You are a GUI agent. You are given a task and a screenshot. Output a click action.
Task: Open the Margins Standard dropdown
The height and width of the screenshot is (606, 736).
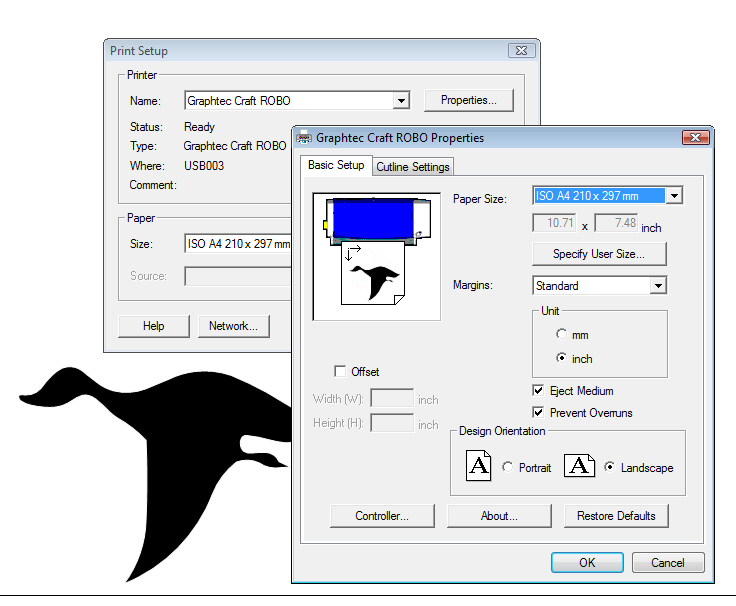coord(659,285)
